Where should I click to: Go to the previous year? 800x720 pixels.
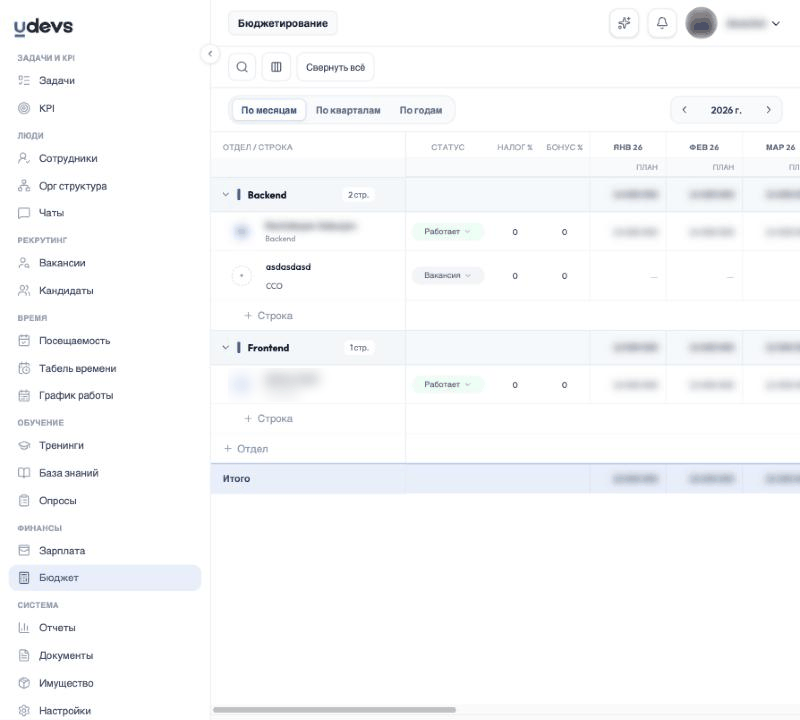(685, 110)
